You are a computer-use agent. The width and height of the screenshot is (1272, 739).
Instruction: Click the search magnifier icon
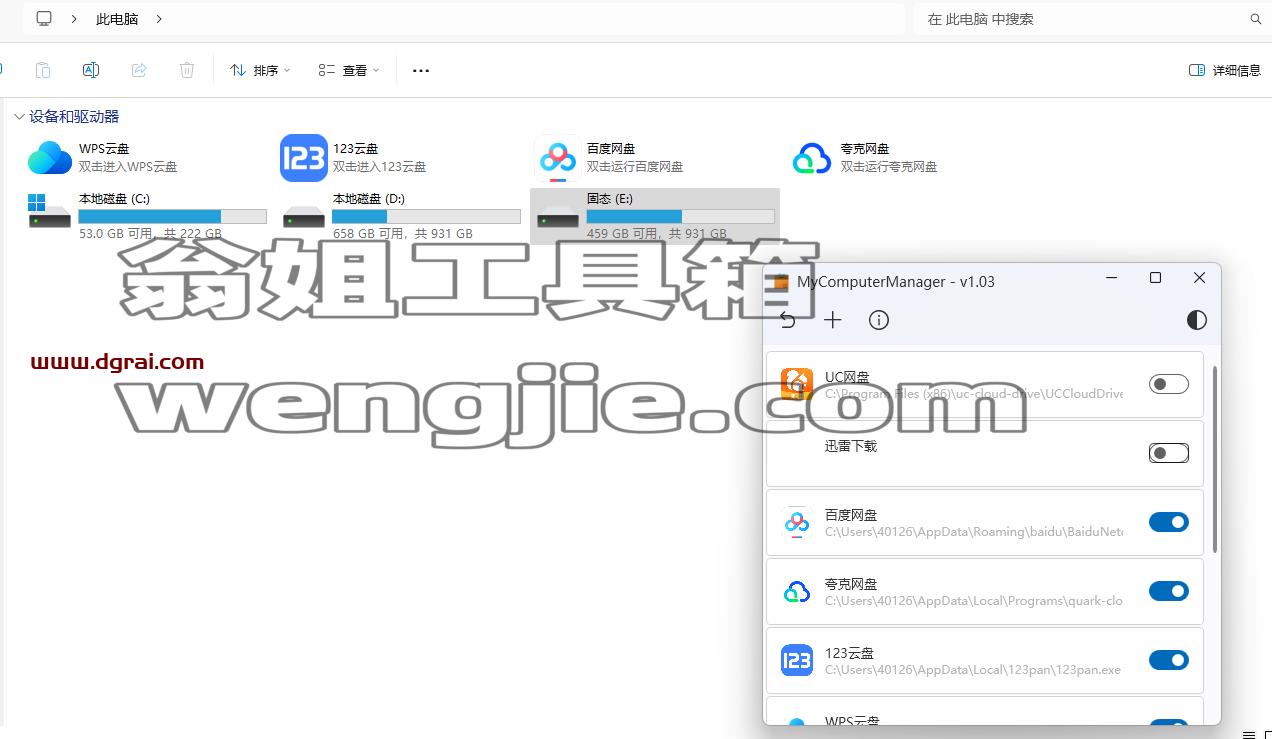tap(1256, 19)
